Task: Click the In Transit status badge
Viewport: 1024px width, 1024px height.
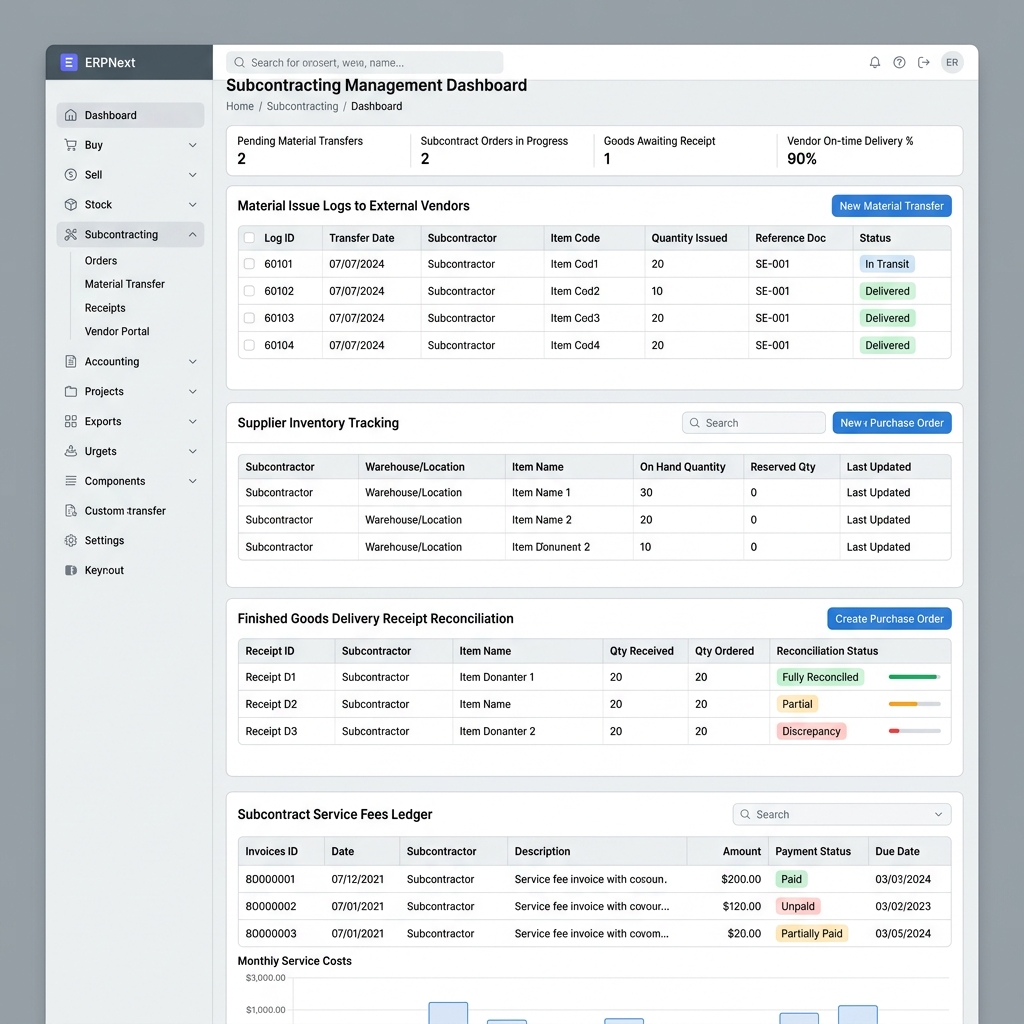Action: pyautogui.click(x=887, y=264)
